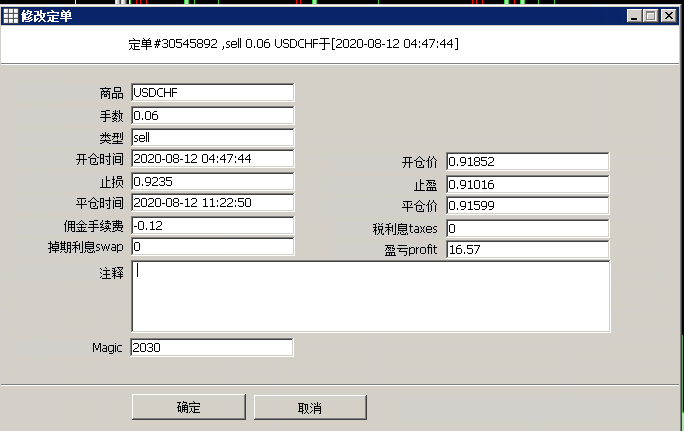Minimize the 修改定单 dialog window
Screen dimensions: 684x431
[635, 16]
